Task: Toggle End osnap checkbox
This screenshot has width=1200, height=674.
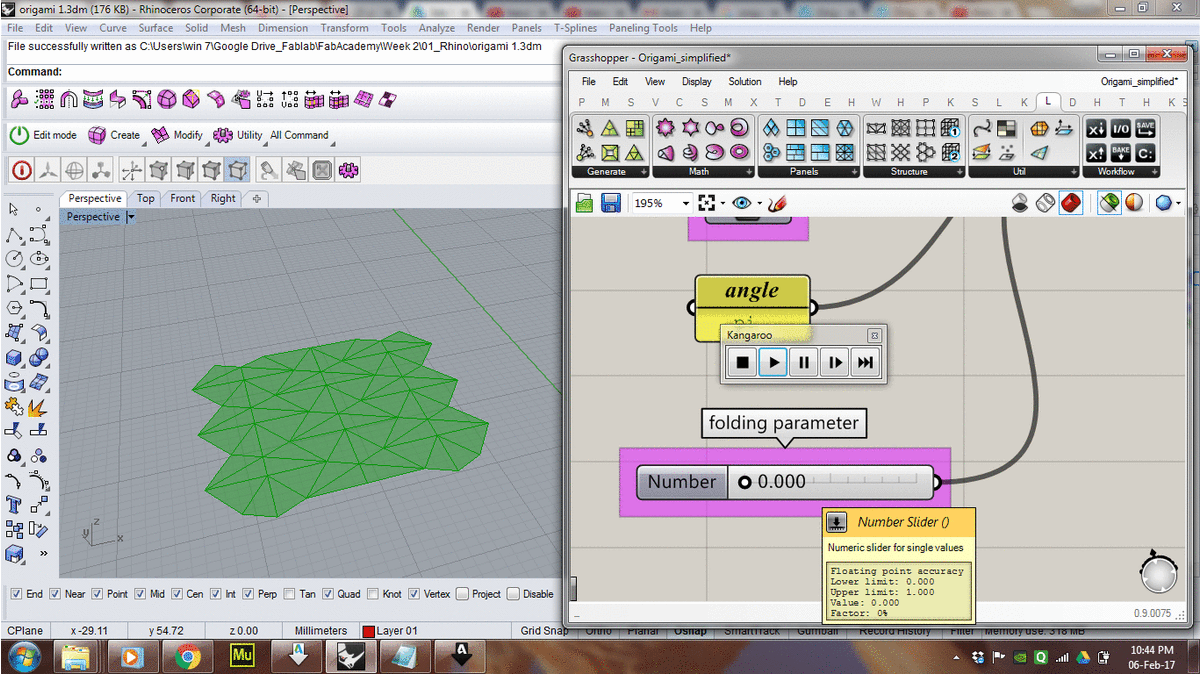Action: pyautogui.click(x=16, y=594)
